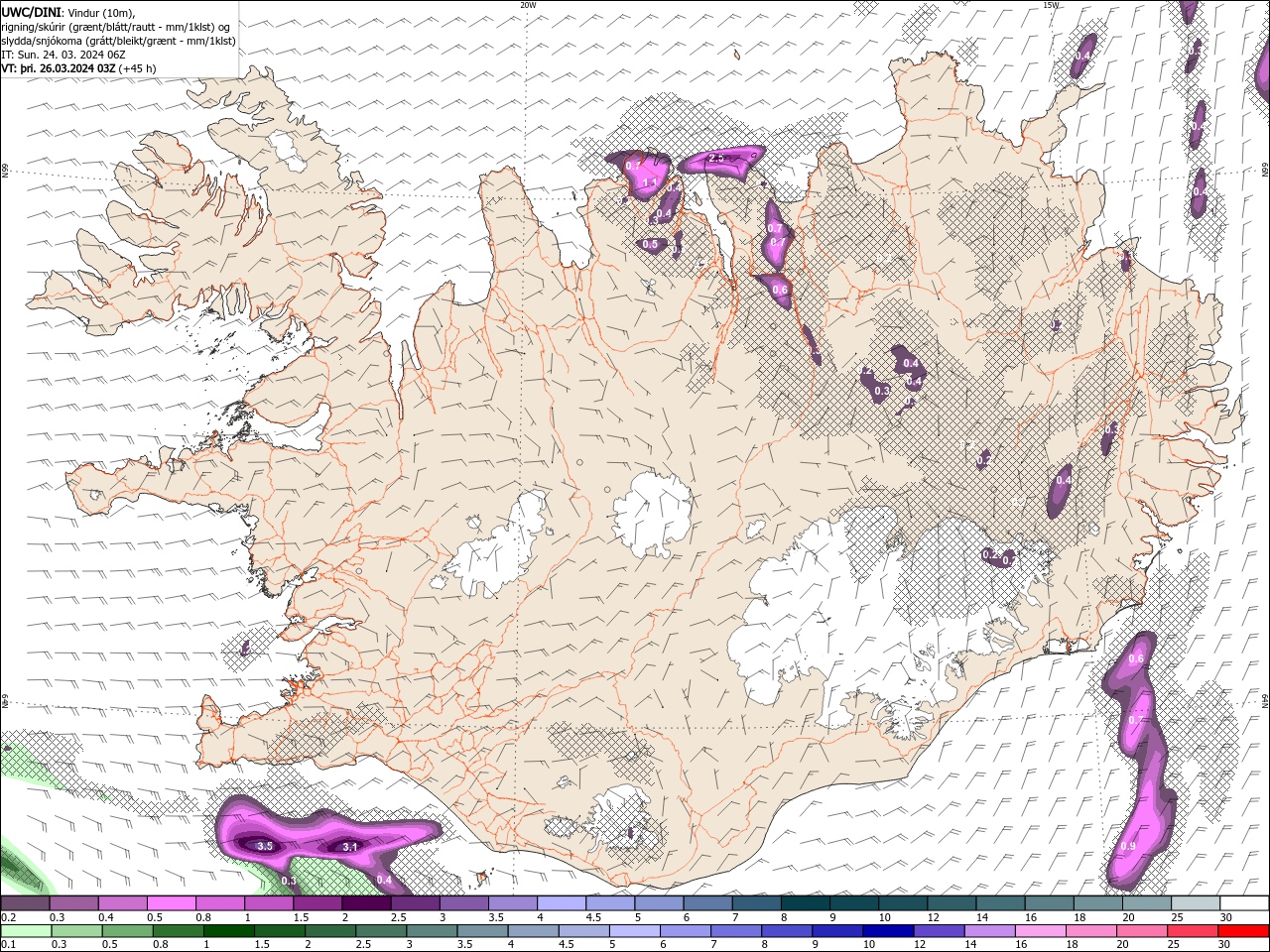This screenshot has height=952, width=1270.
Task: Click the '15W' longitude label on the top edge
Action: (1051, 5)
